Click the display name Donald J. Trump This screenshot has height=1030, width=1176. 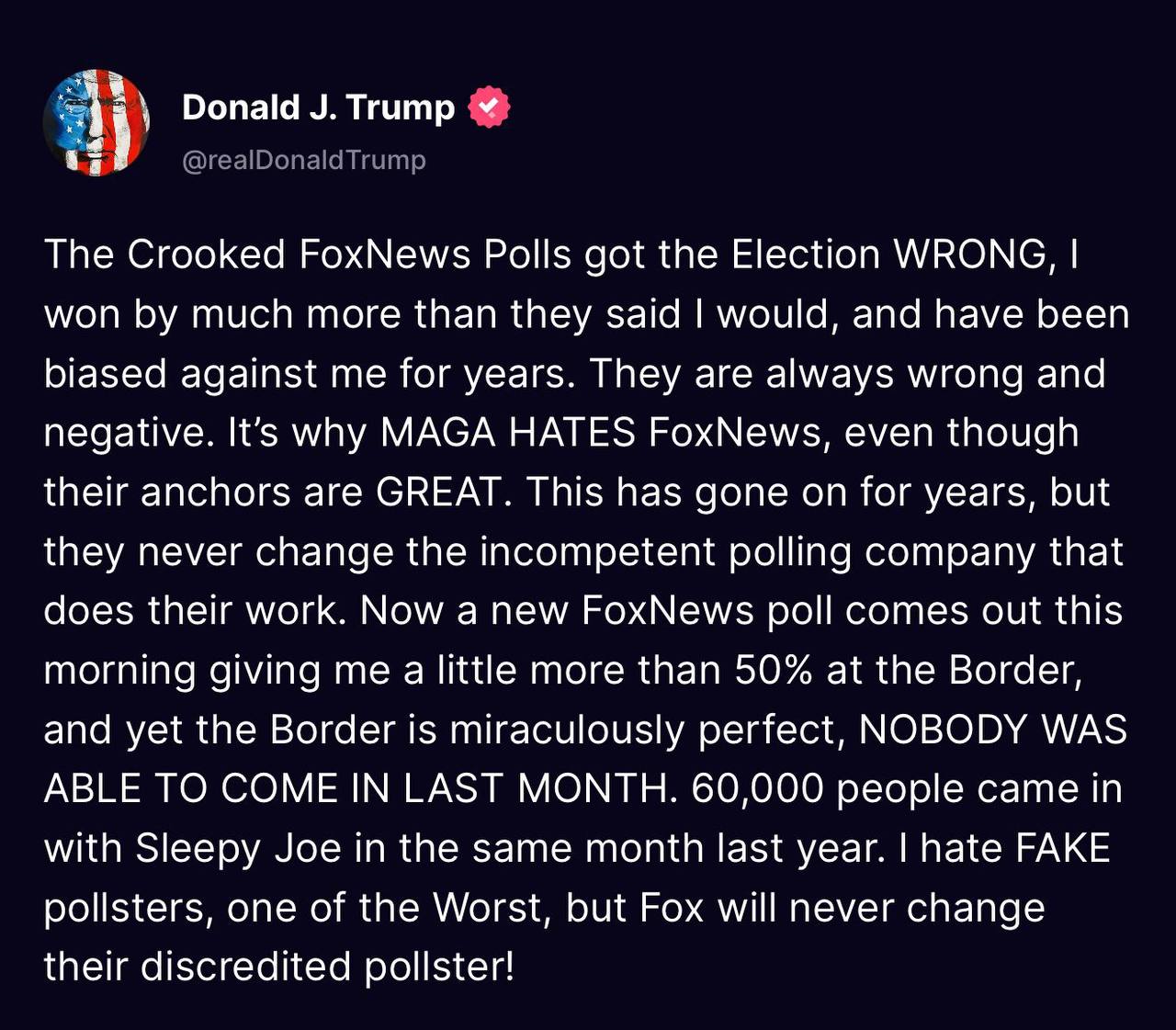[x=317, y=107]
